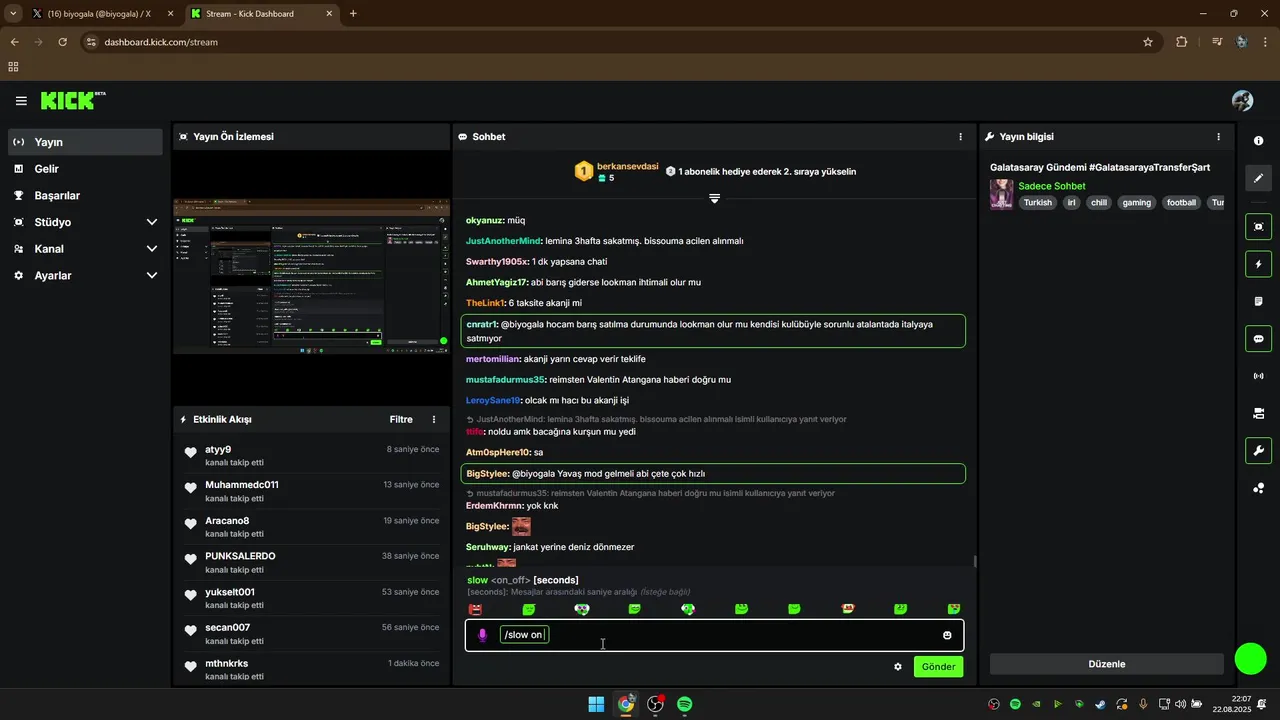The height and width of the screenshot is (720, 1280).
Task: Select Gelir in left sidebar
Action: tap(85, 169)
